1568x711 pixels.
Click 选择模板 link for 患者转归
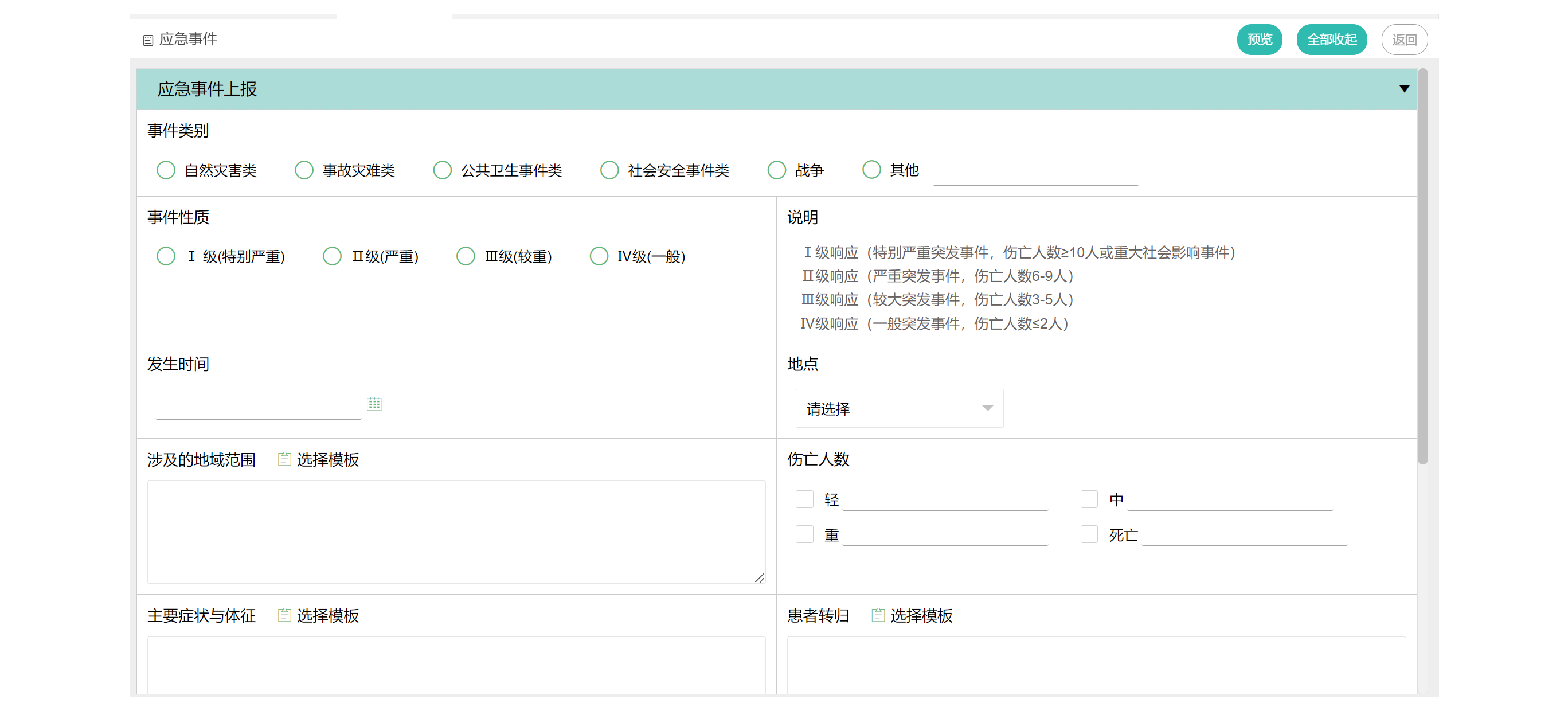(x=921, y=615)
